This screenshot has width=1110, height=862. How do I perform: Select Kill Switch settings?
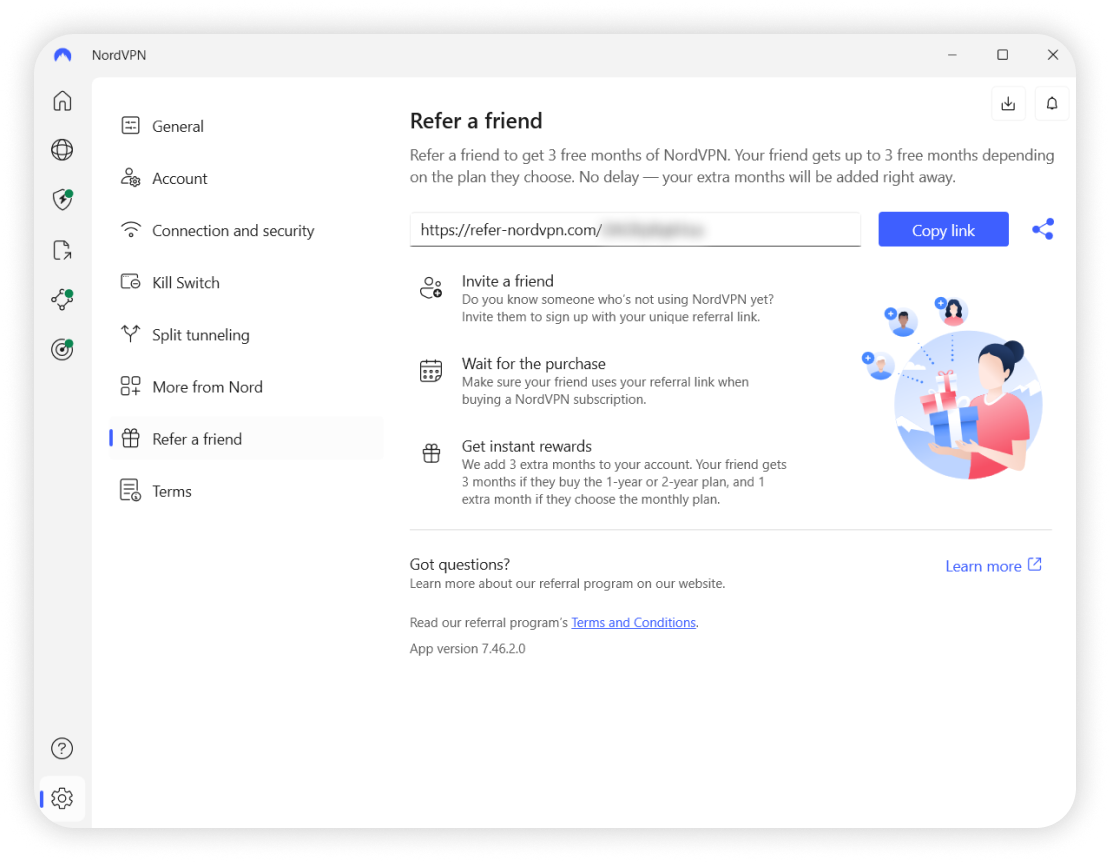pyautogui.click(x=185, y=282)
